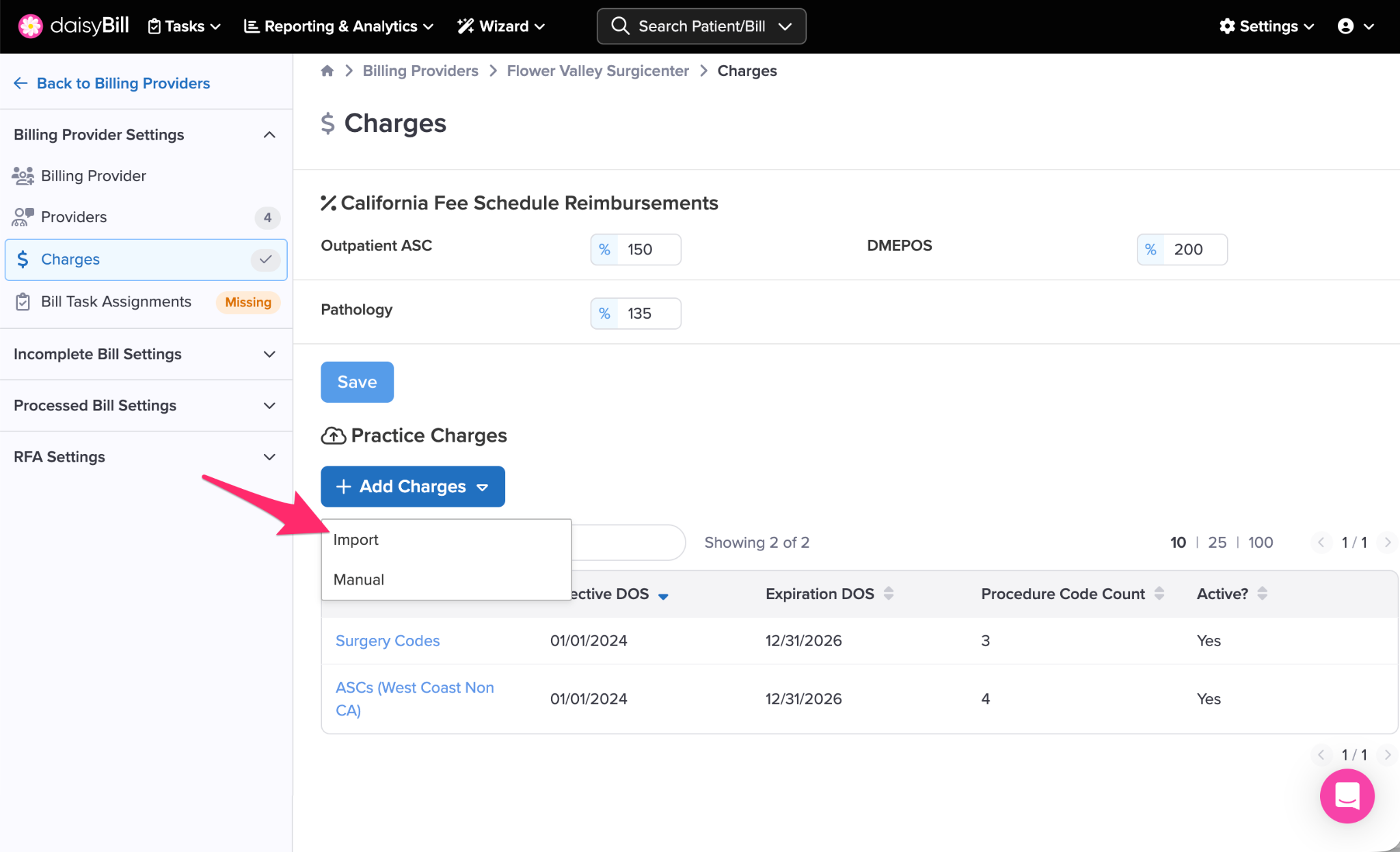
Task: Open the Settings dropdown menu
Action: point(1267,26)
